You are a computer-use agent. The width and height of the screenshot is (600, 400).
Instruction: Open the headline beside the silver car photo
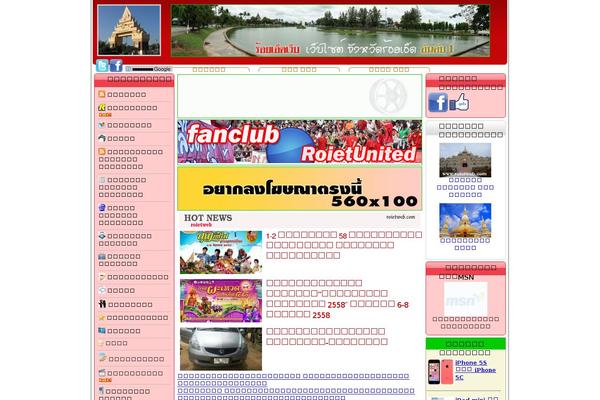click(327, 336)
